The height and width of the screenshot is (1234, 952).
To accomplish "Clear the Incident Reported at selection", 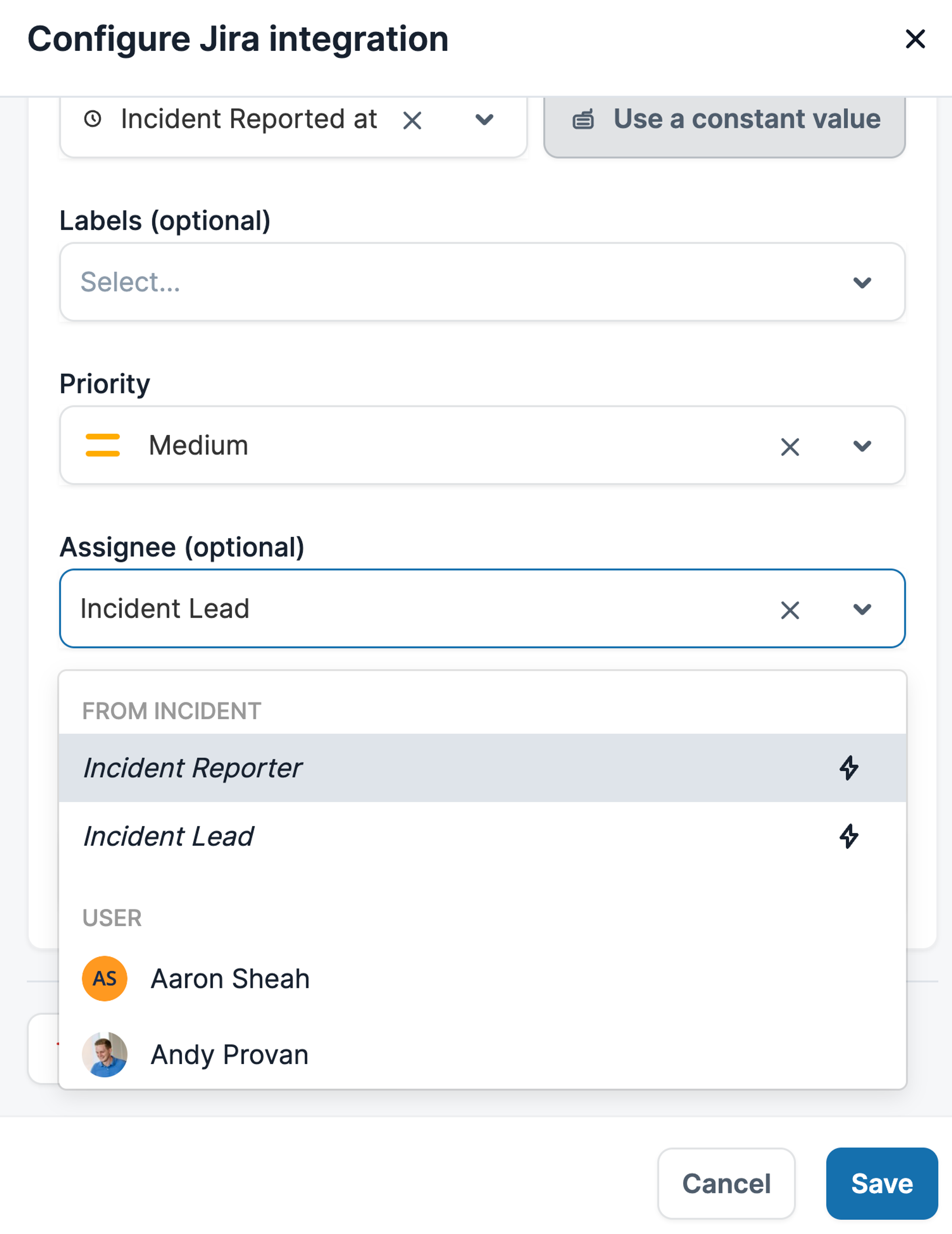I will click(x=412, y=120).
